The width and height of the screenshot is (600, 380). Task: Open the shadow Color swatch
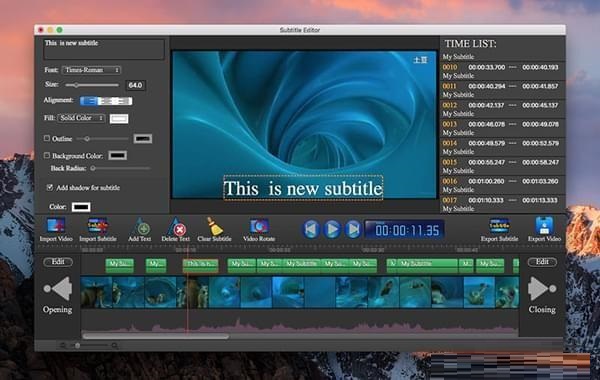[x=81, y=207]
